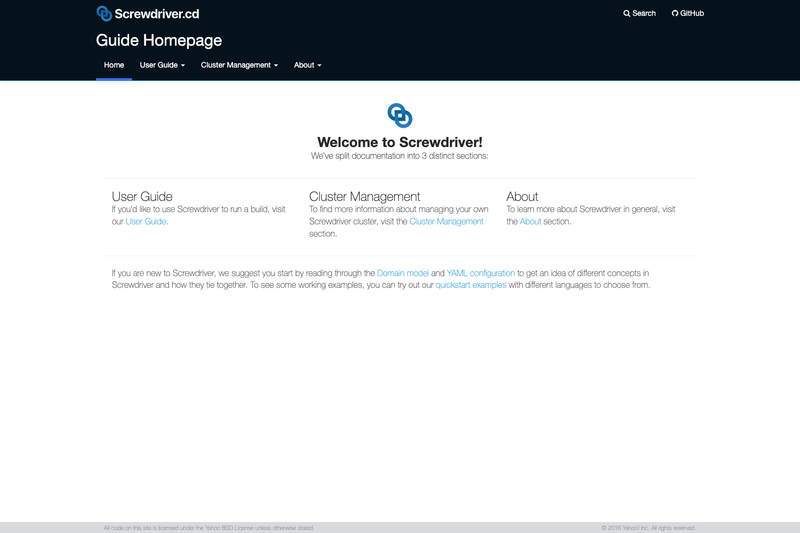Open the User Guide link in body
This screenshot has height=533, width=800.
point(146,221)
